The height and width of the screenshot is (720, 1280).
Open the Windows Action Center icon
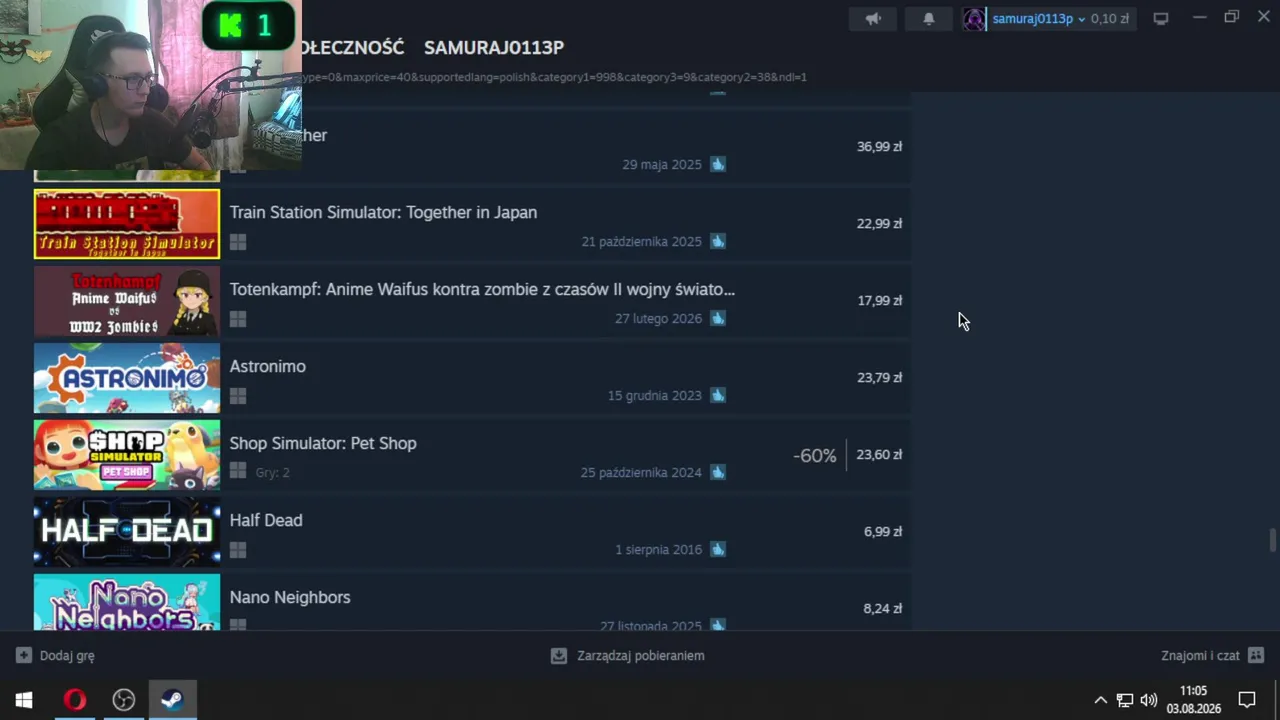coord(1247,700)
